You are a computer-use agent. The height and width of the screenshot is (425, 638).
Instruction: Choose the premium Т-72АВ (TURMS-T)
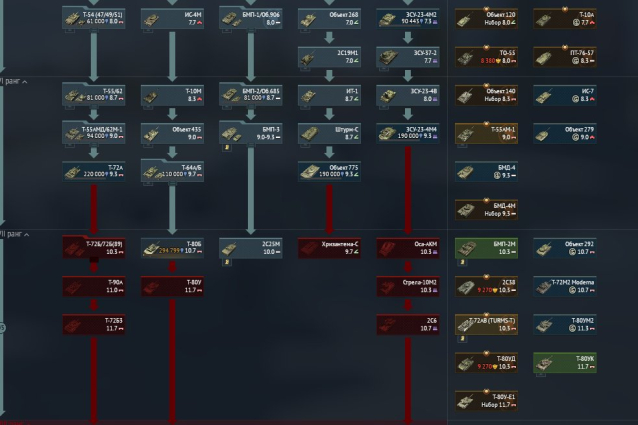(x=487, y=325)
